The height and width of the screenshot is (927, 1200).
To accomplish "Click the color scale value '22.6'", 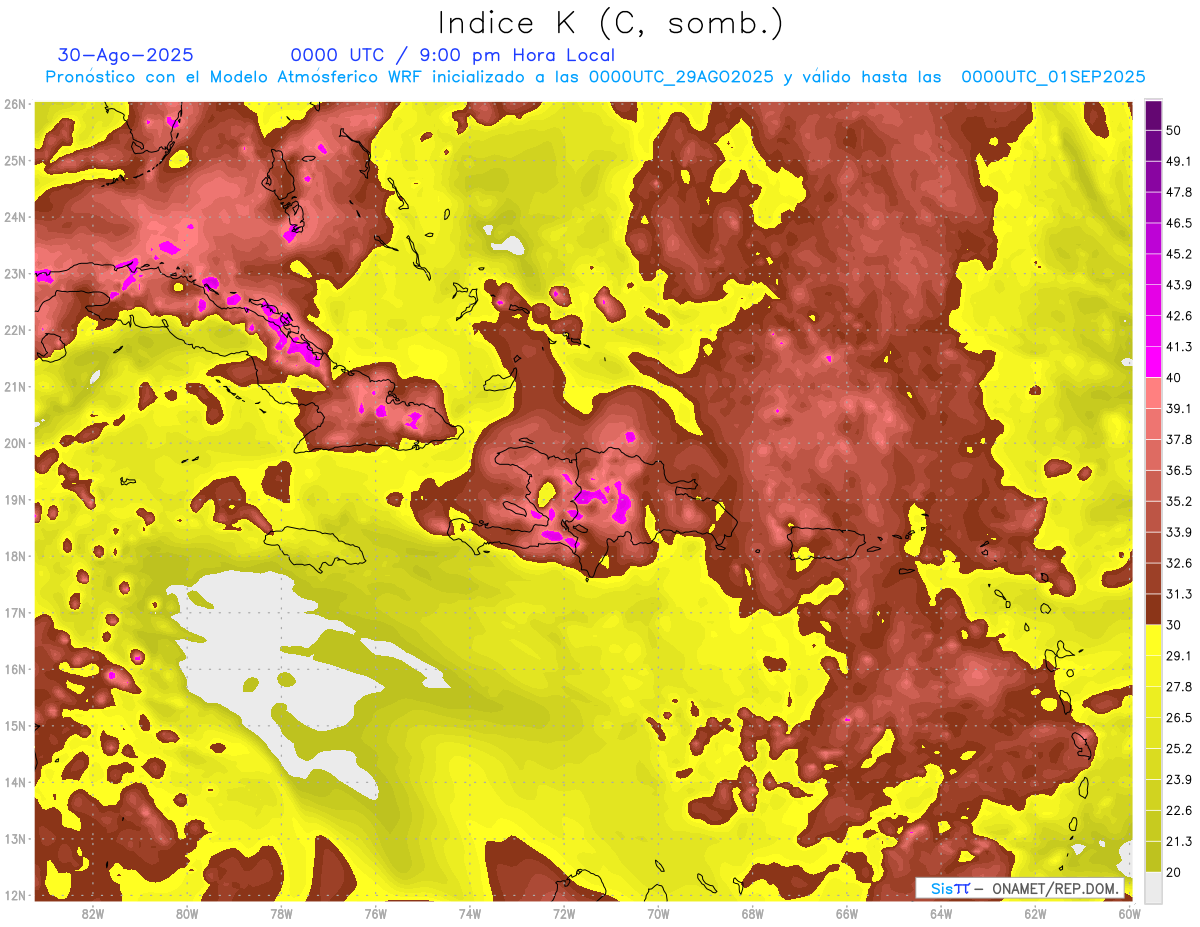I will click(x=1179, y=810).
